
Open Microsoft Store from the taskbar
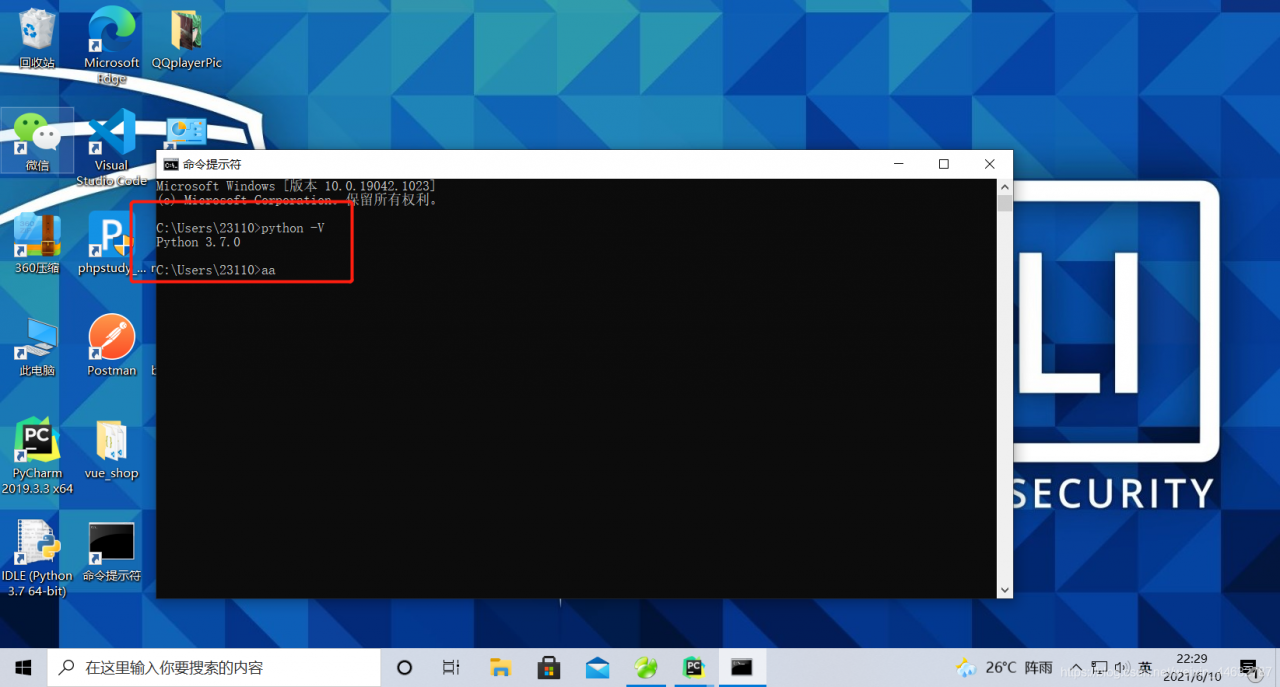coord(548,667)
